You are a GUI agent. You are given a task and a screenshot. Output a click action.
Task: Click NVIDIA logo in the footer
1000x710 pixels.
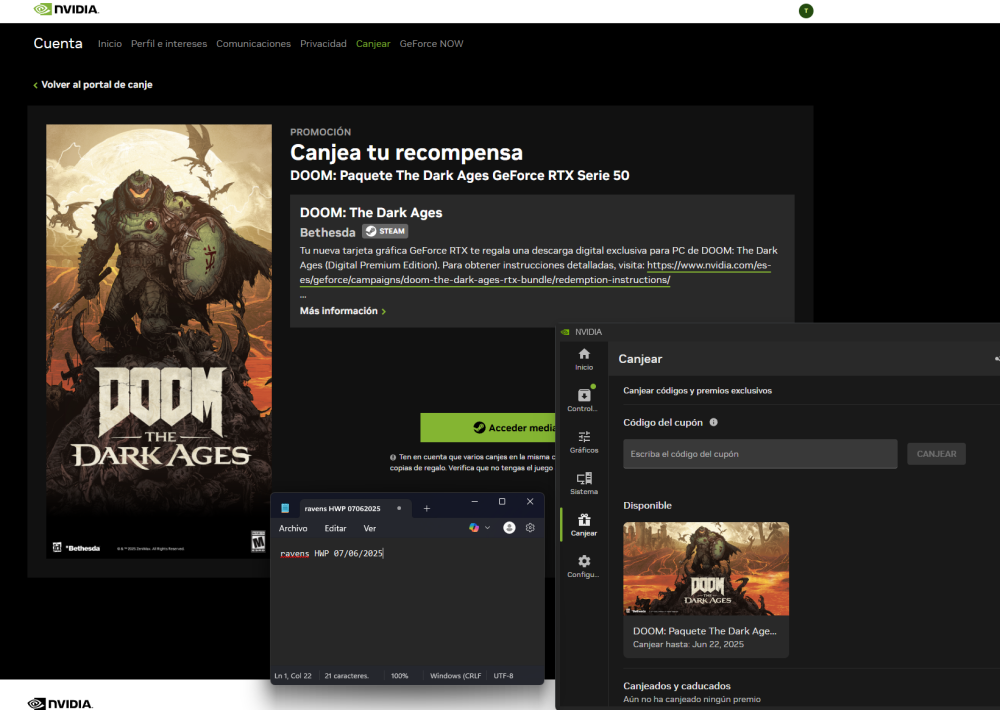coord(61,704)
